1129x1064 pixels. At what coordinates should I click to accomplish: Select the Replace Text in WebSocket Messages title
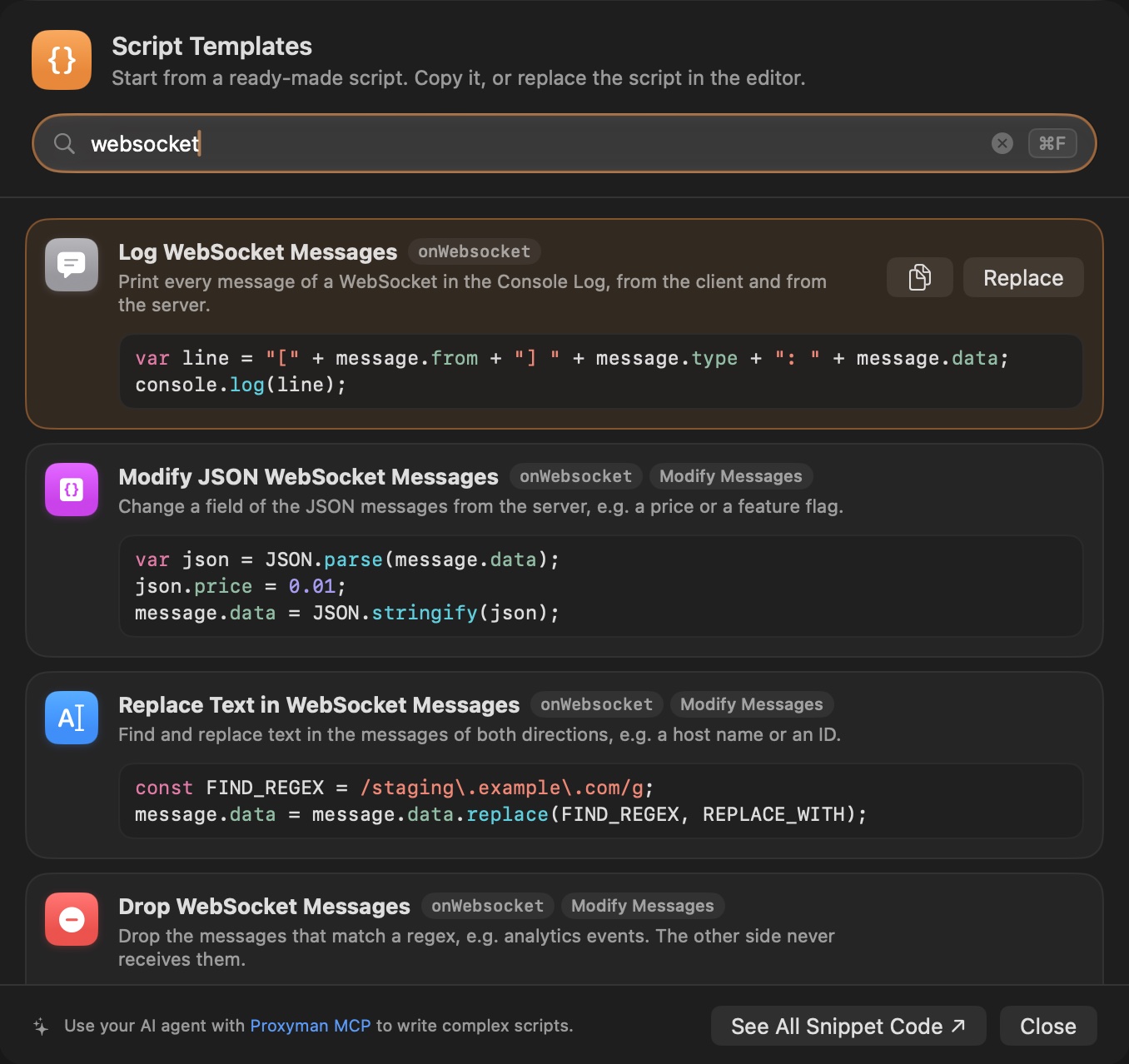click(x=319, y=705)
